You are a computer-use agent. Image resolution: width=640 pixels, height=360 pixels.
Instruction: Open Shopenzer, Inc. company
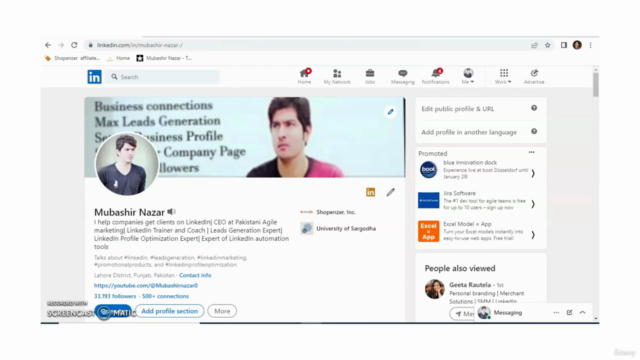pos(328,212)
